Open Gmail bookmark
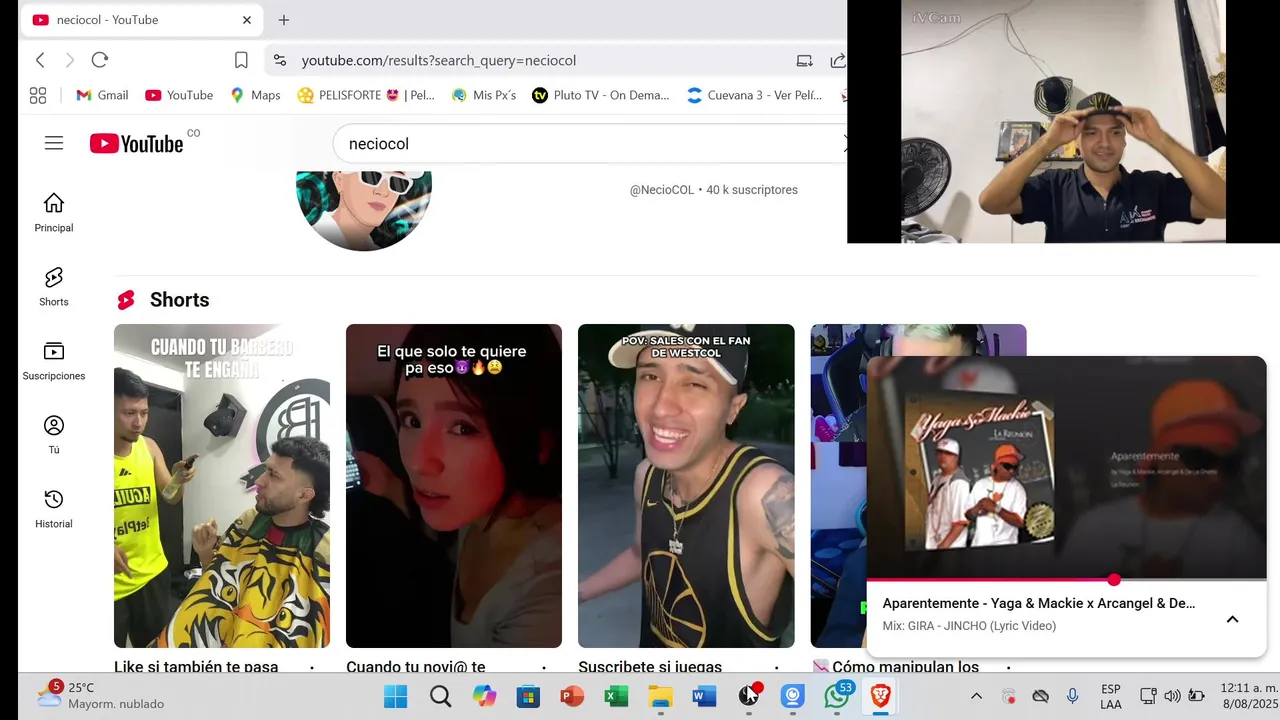This screenshot has height=720, width=1280. [102, 95]
